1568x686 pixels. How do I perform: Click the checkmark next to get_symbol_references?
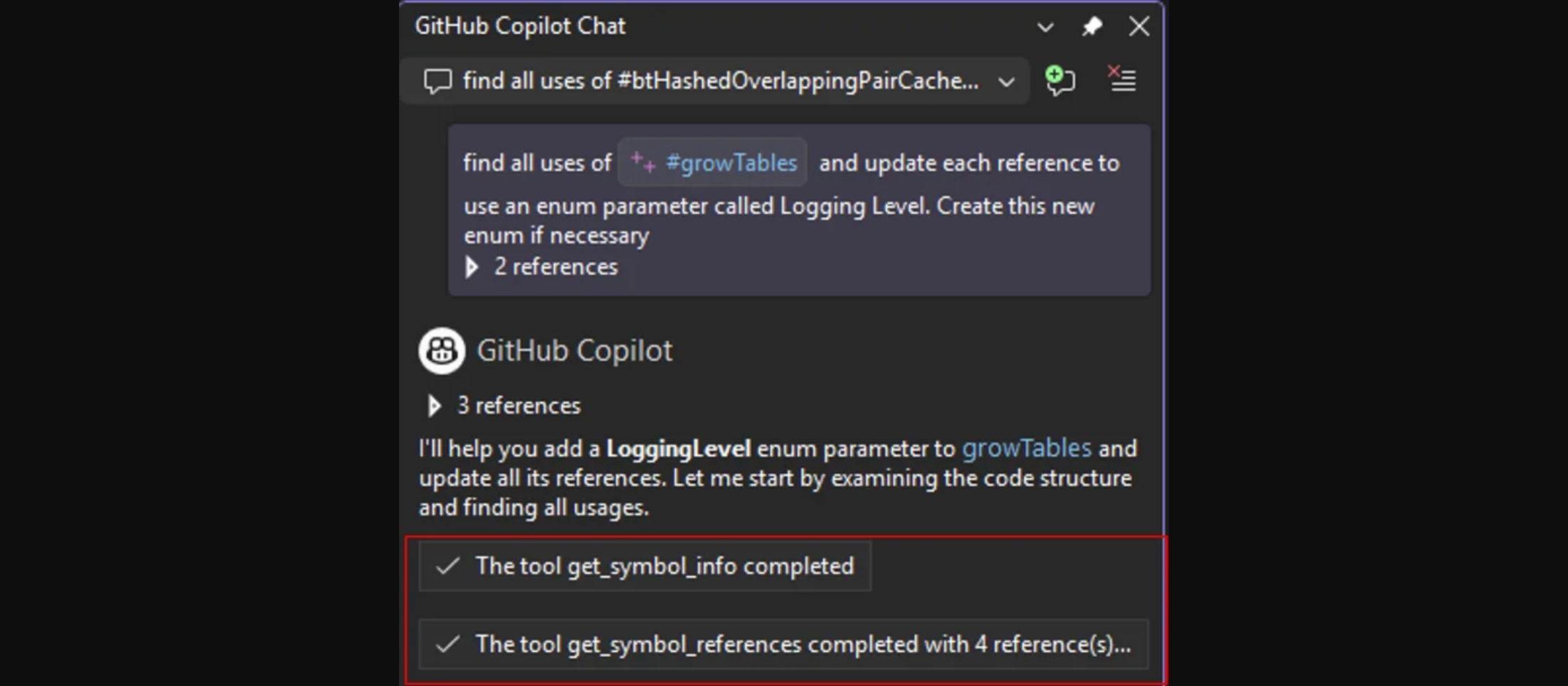(447, 645)
